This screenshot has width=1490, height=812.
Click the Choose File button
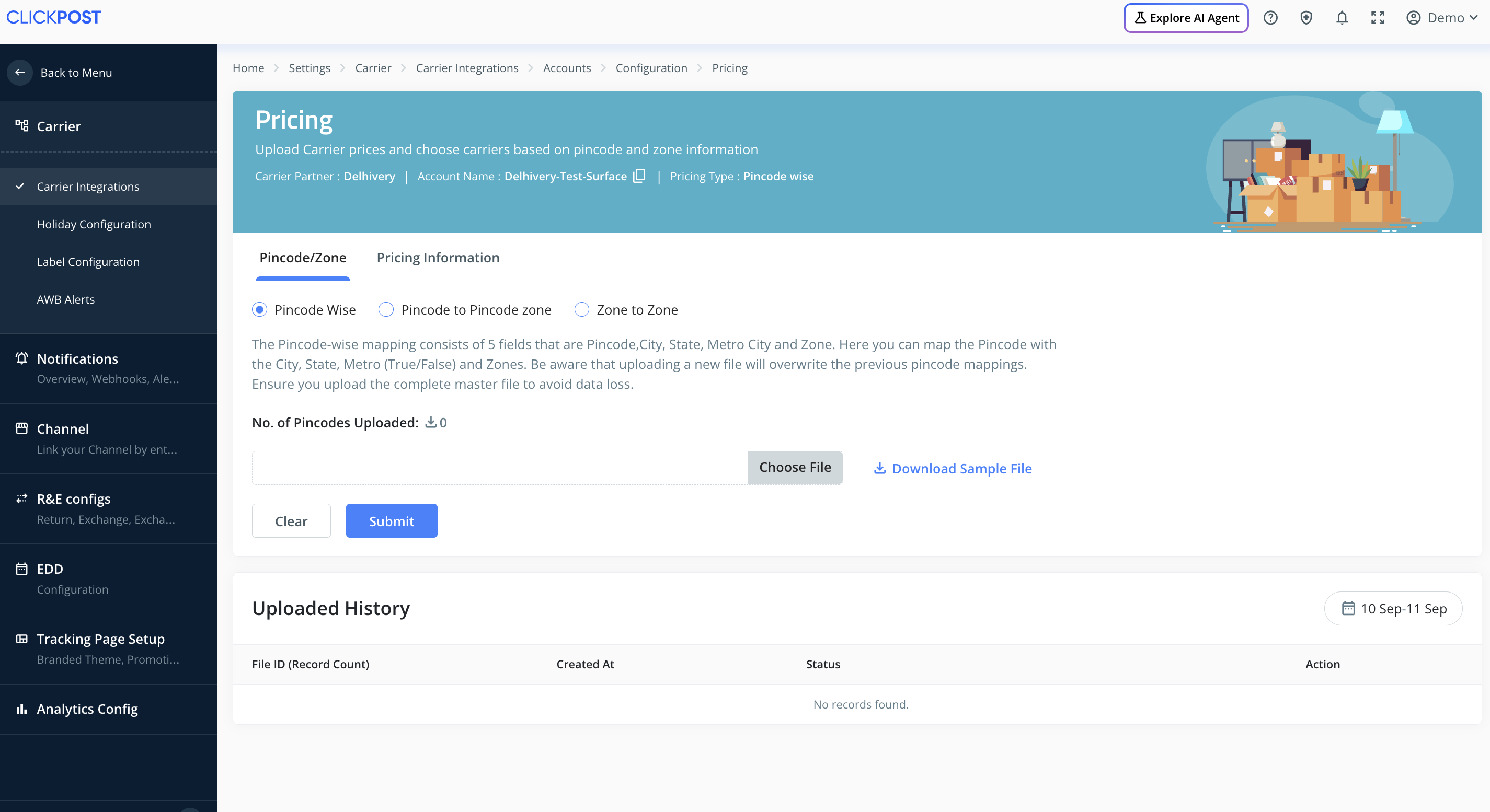(795, 467)
